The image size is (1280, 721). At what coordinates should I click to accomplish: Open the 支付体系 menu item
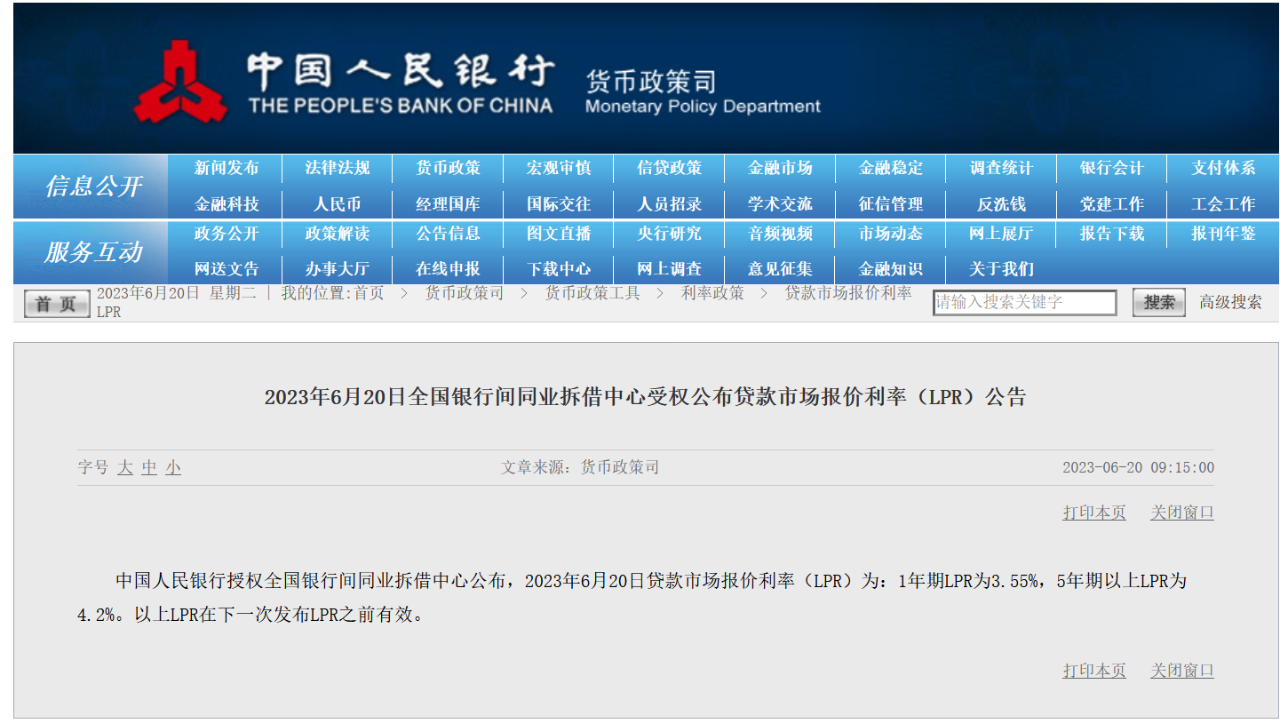coord(1223,168)
